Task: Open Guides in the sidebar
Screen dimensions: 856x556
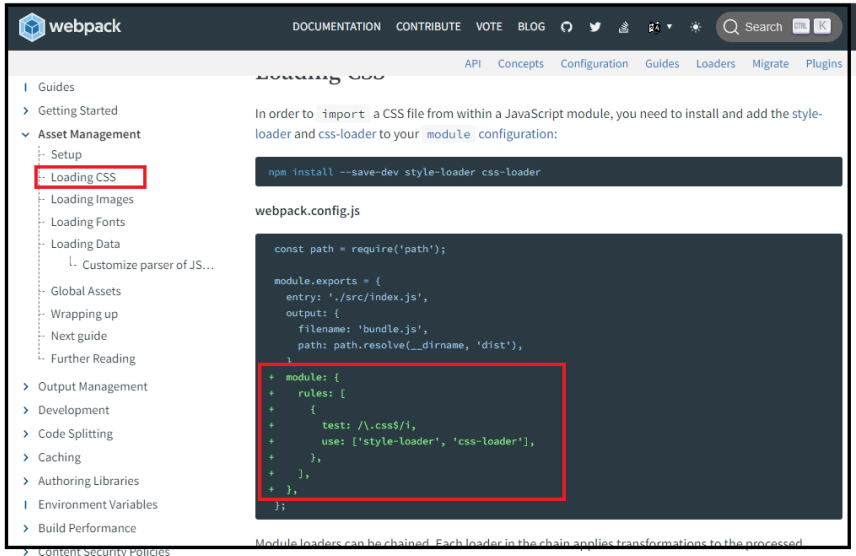Action: pos(56,87)
